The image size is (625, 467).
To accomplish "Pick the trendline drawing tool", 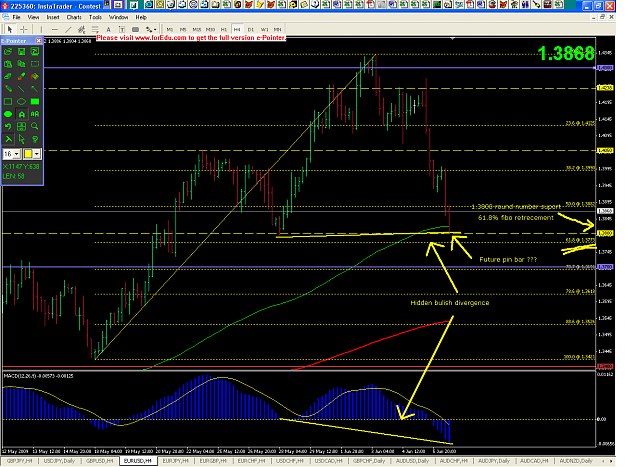I will (x=68, y=29).
